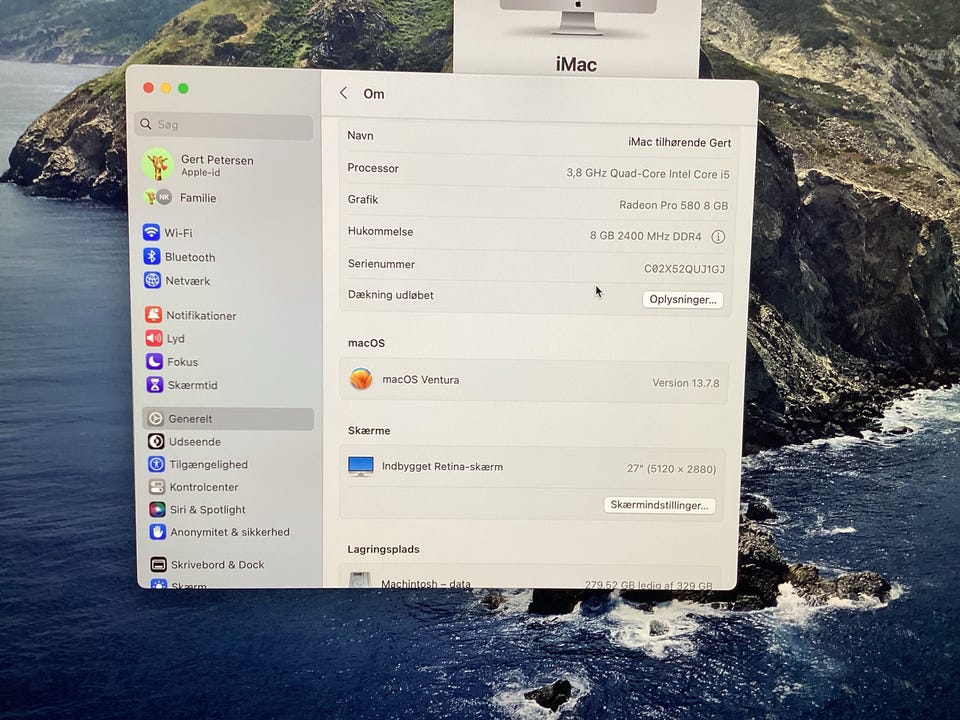
Task: Click the Notifikationer bell icon
Action: click(154, 315)
